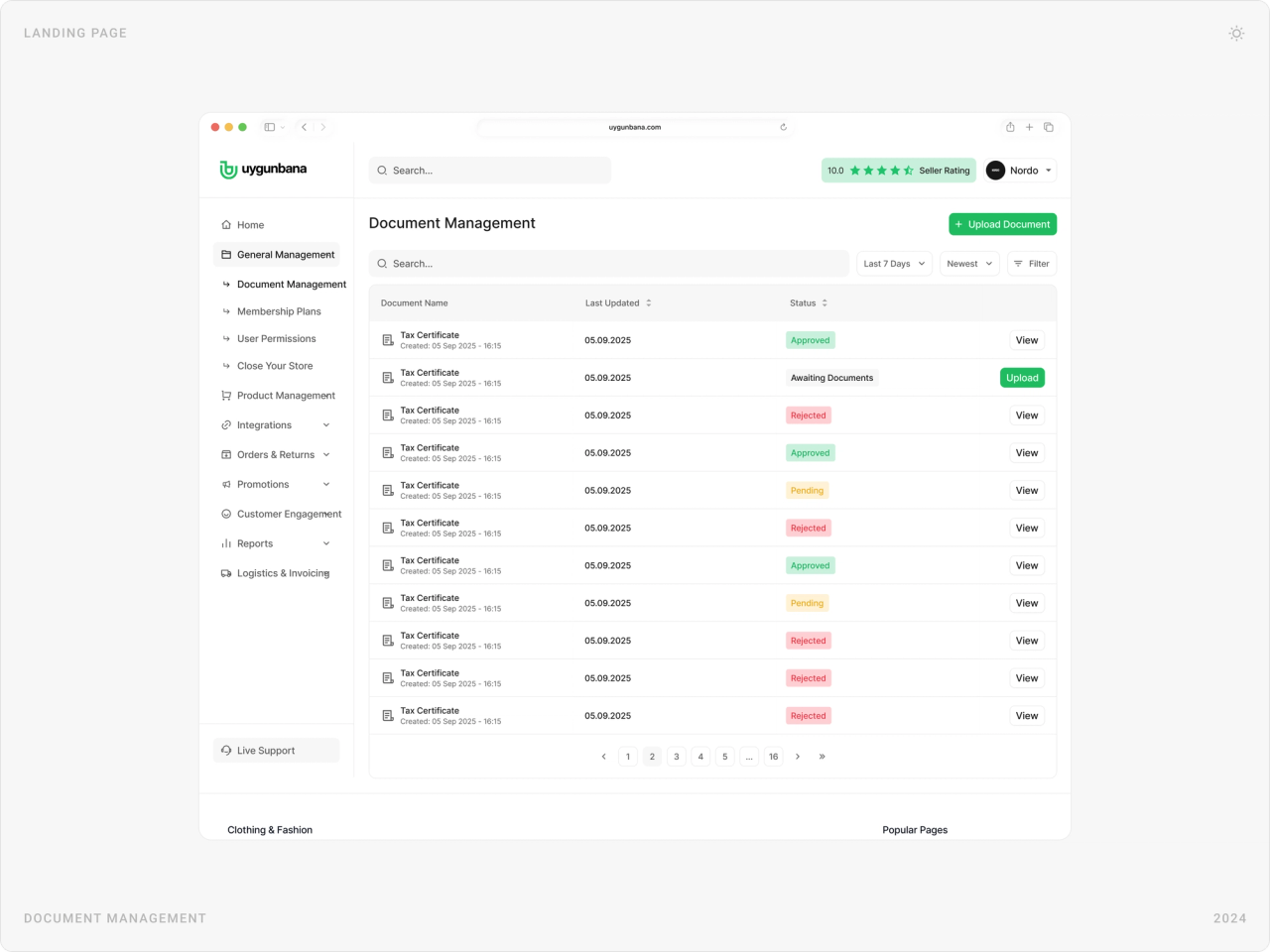Viewport: 1270px width, 952px height.
Task: Focus the document search field
Action: point(609,264)
